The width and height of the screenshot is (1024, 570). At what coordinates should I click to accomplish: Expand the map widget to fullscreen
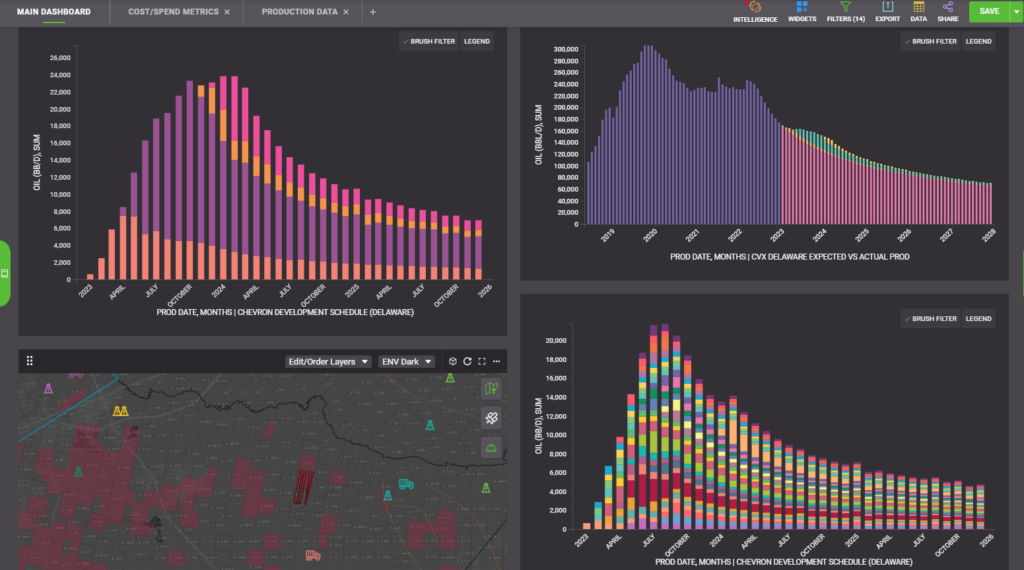tap(482, 362)
